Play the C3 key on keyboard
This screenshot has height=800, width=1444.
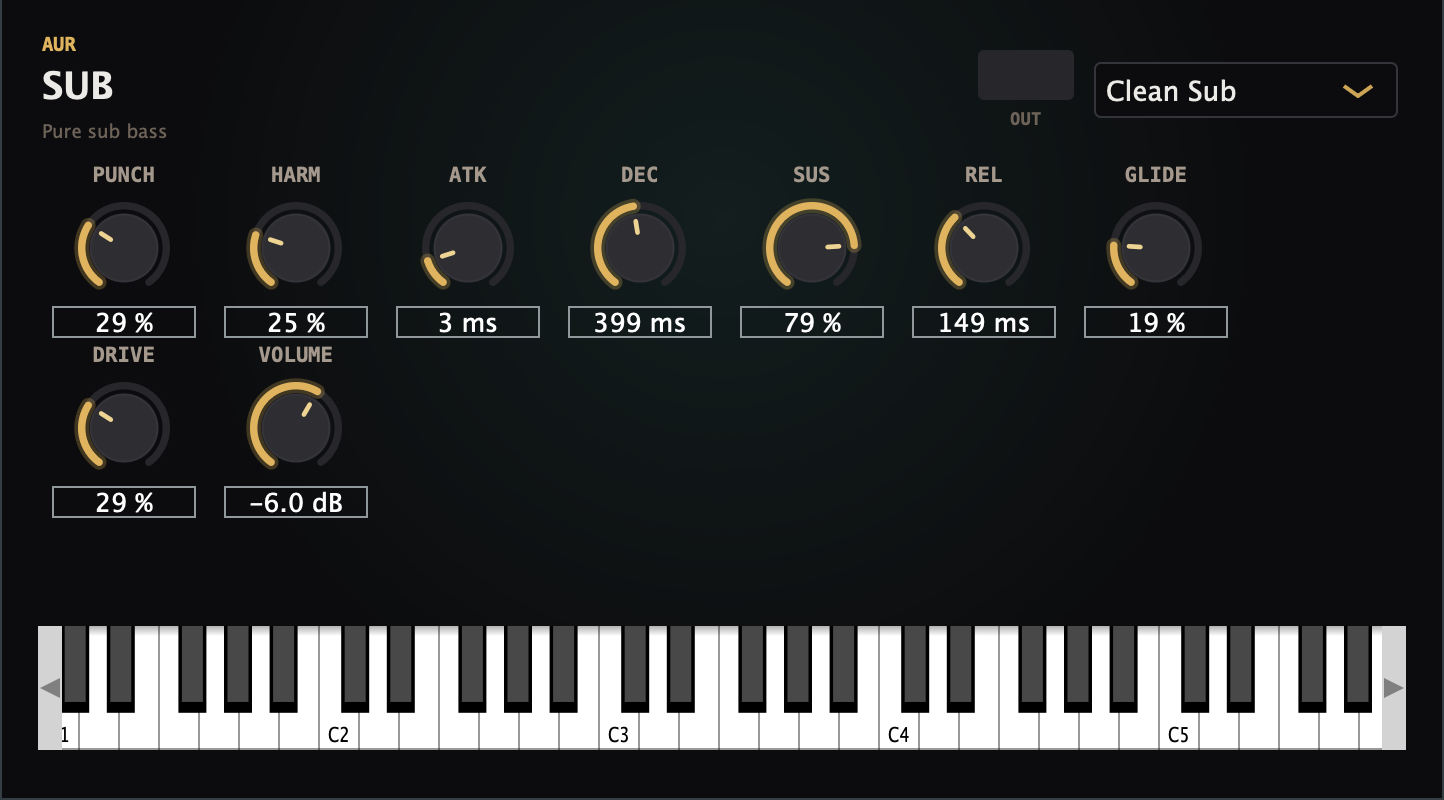click(x=619, y=730)
